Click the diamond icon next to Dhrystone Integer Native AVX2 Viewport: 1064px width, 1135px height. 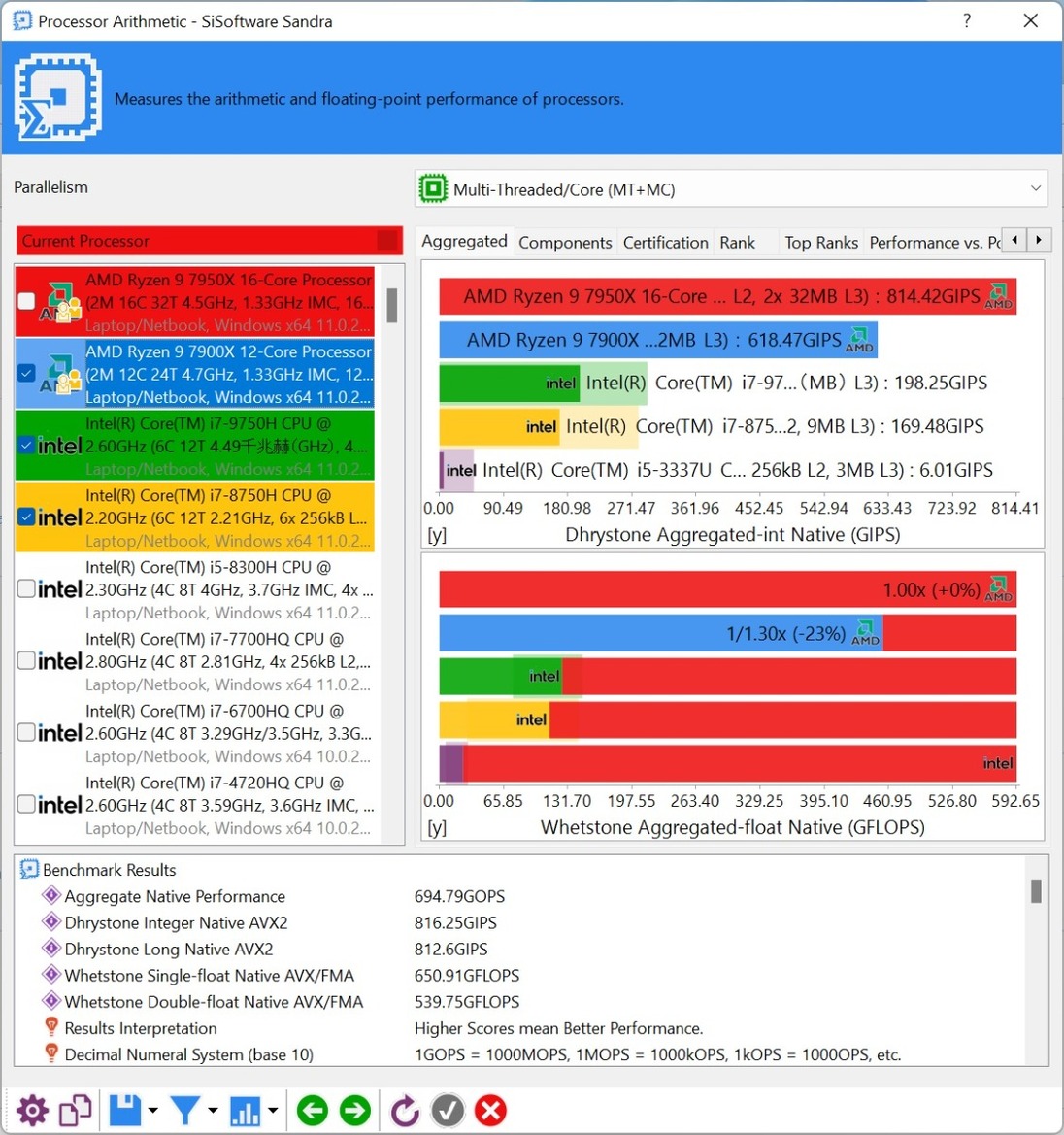click(51, 921)
